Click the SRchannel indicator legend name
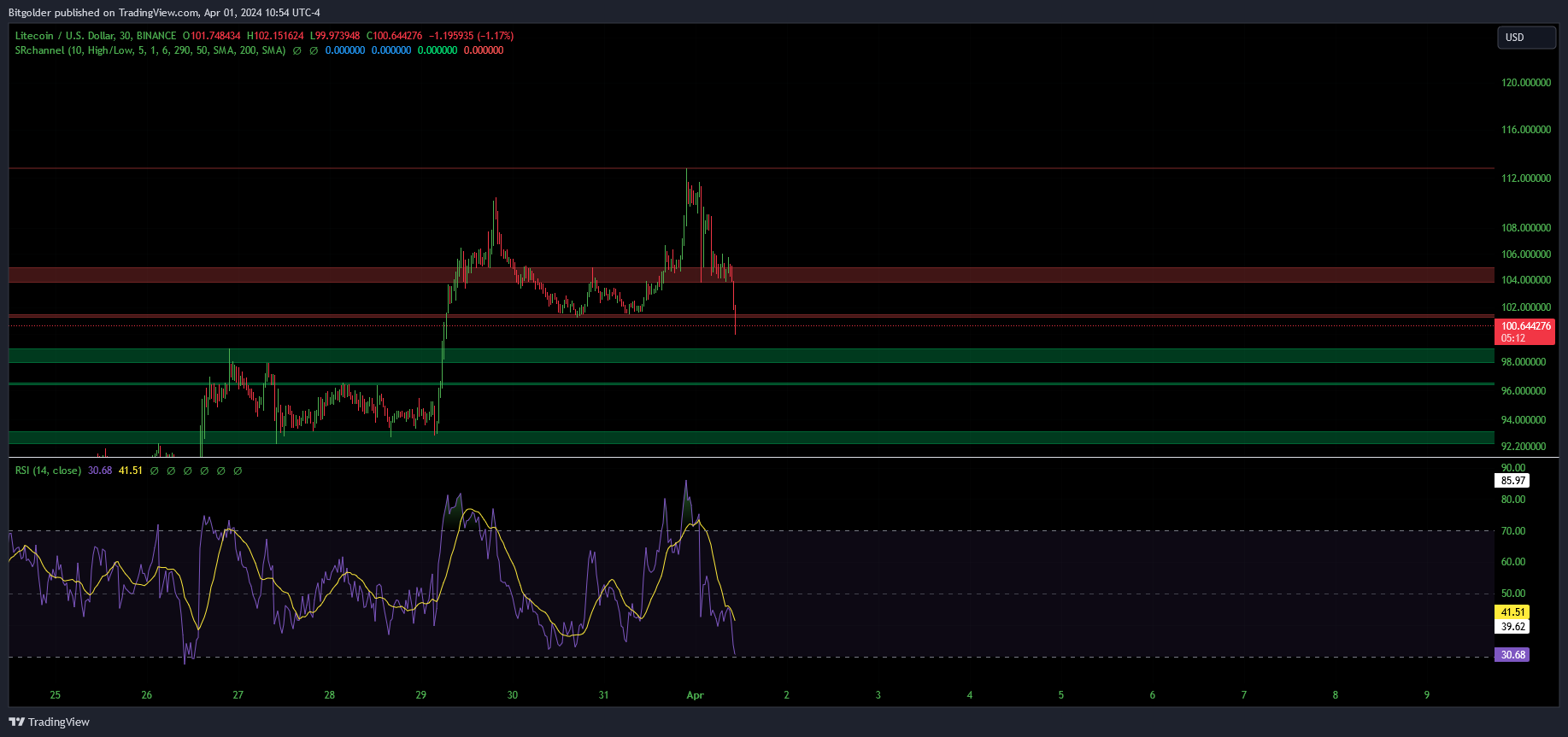1568x737 pixels. point(150,50)
